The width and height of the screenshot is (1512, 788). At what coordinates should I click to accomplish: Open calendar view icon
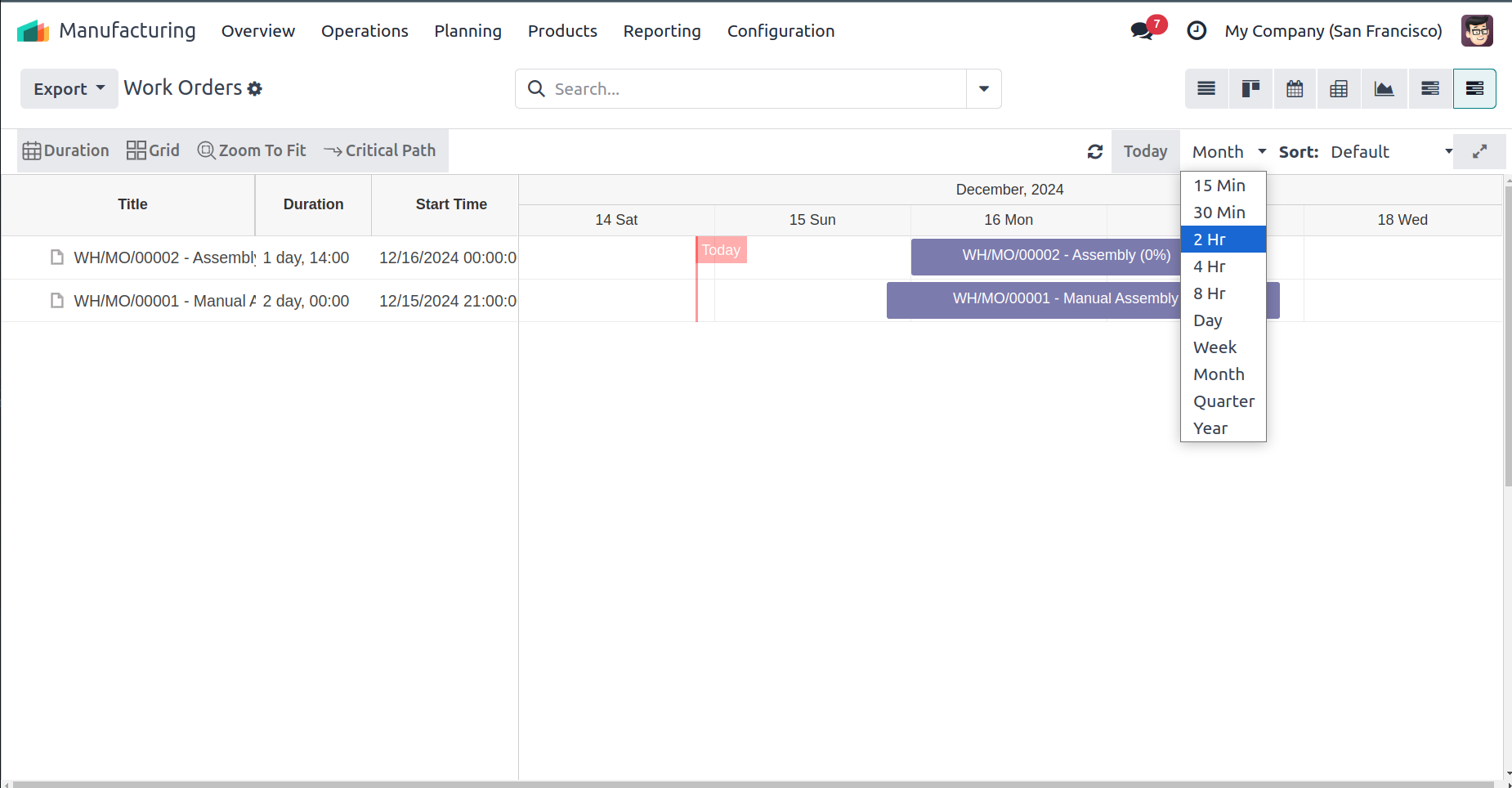click(1295, 89)
